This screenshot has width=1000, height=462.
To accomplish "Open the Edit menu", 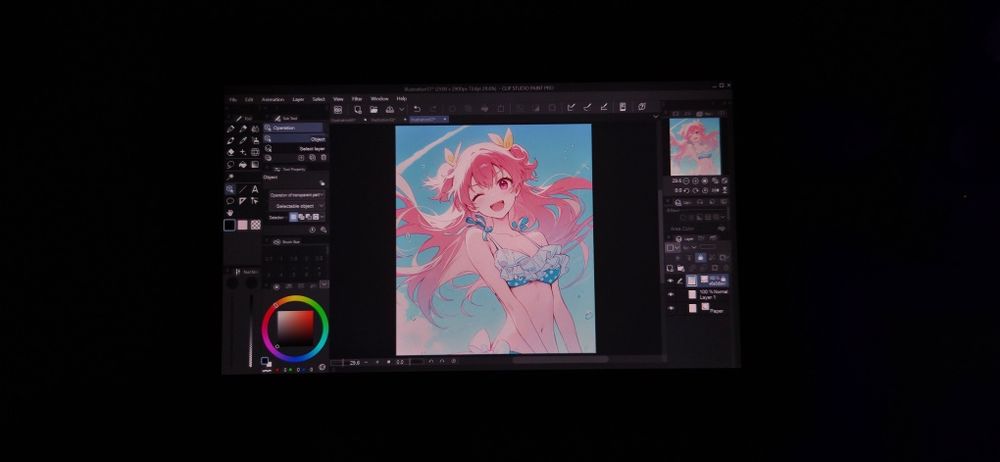I will [249, 100].
